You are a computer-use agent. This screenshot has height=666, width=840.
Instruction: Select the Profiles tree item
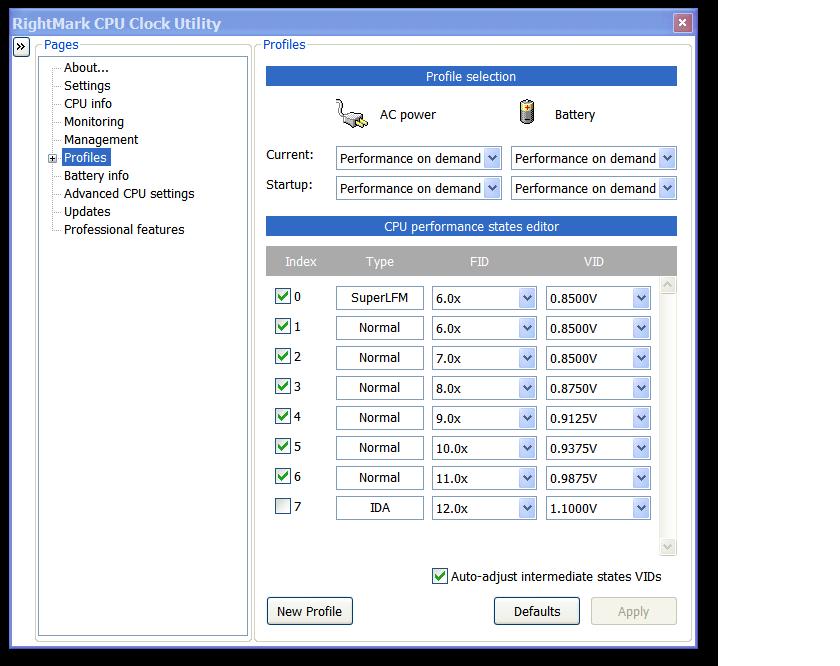click(86, 158)
